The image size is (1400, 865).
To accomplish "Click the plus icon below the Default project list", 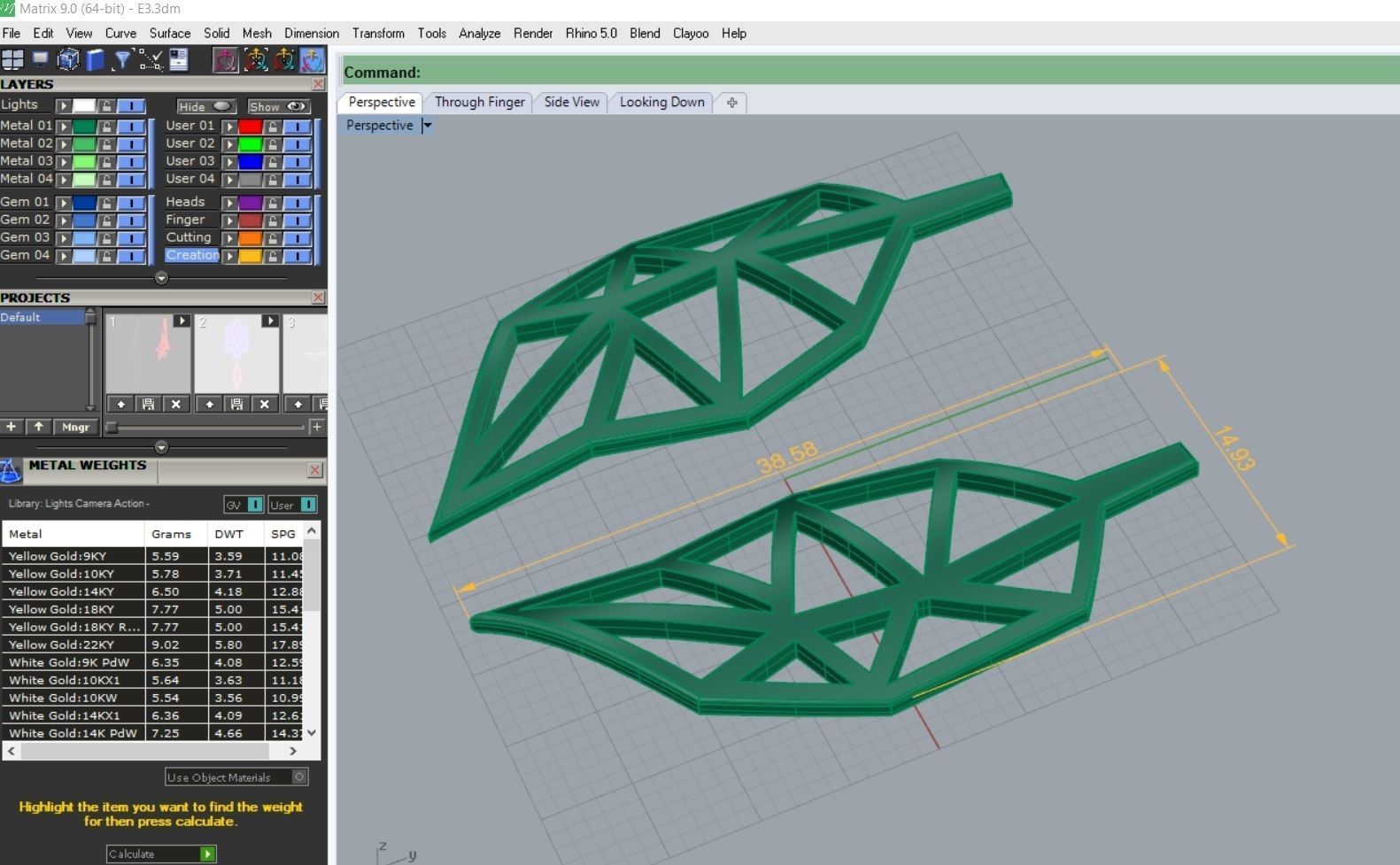I will point(12,427).
